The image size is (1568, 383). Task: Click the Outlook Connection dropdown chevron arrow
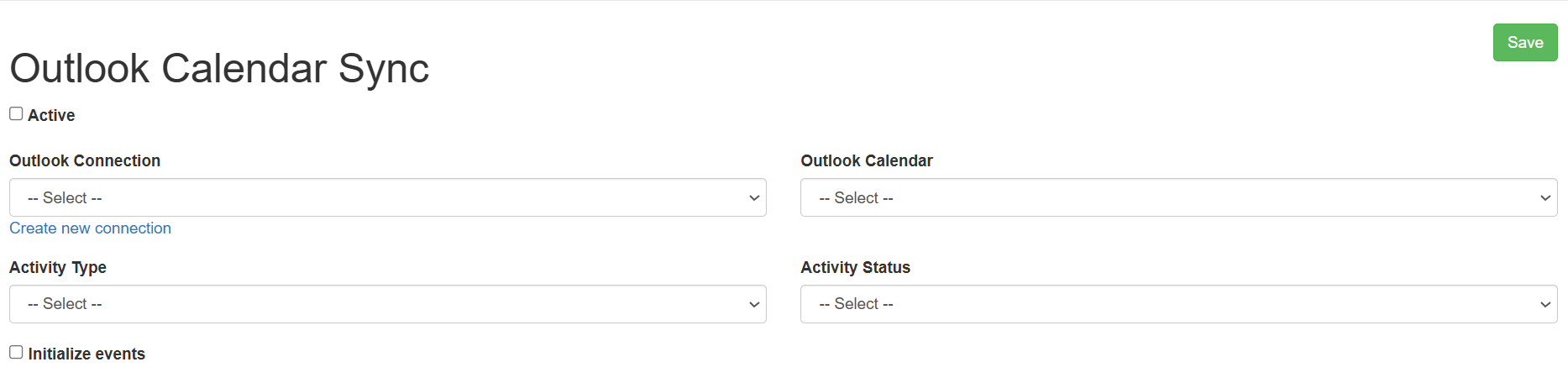[753, 198]
